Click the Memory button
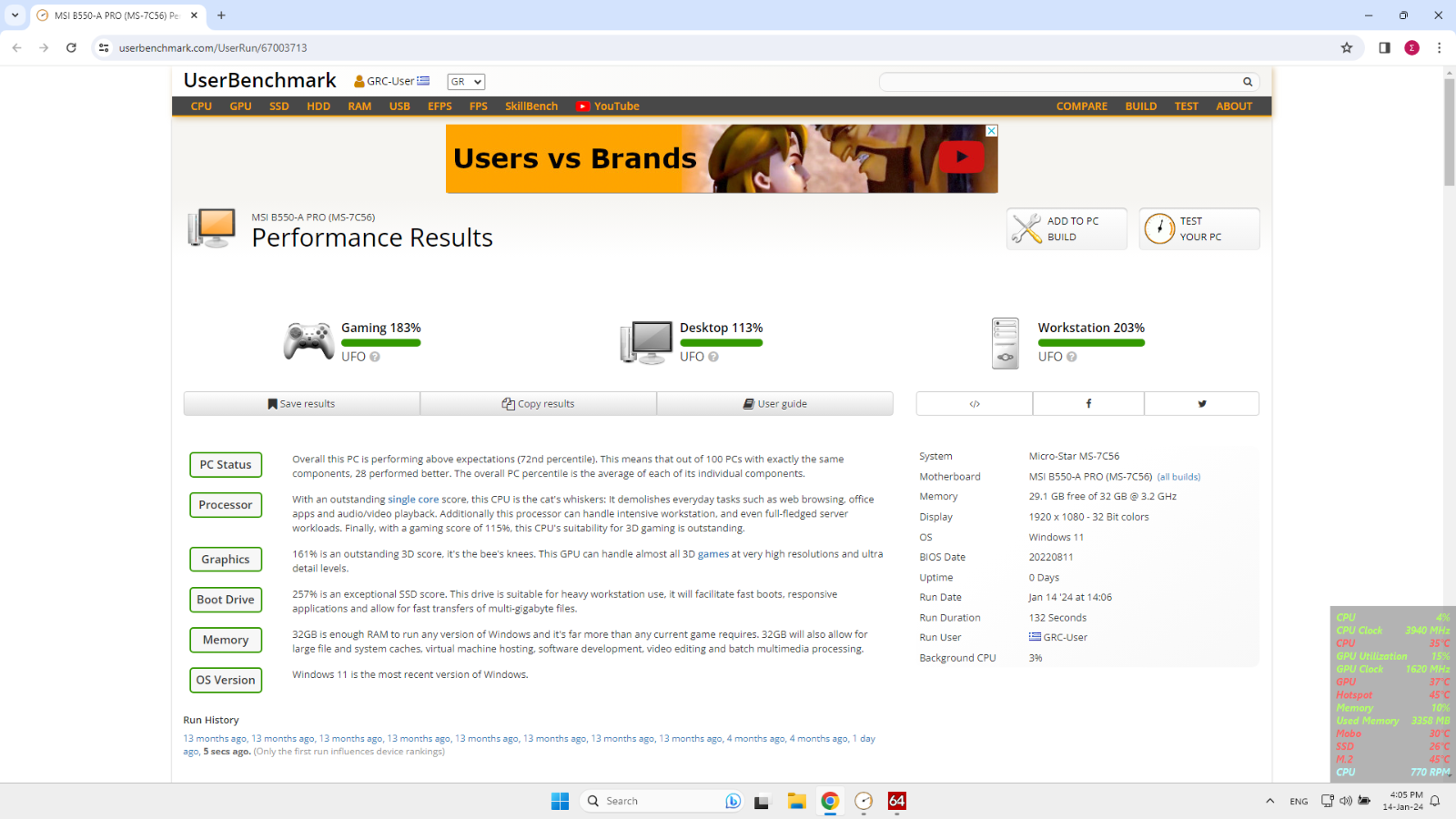1456x819 pixels. coord(226,641)
